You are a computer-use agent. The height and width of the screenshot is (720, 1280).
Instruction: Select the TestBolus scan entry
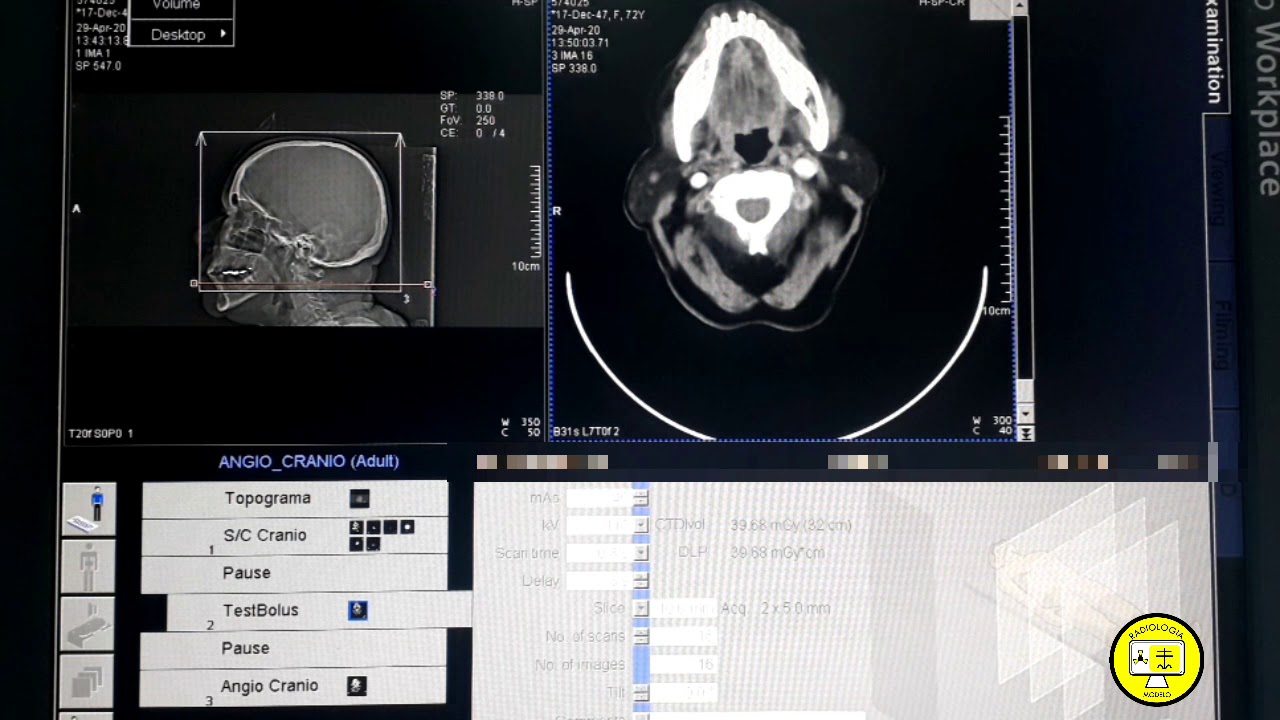click(318, 611)
